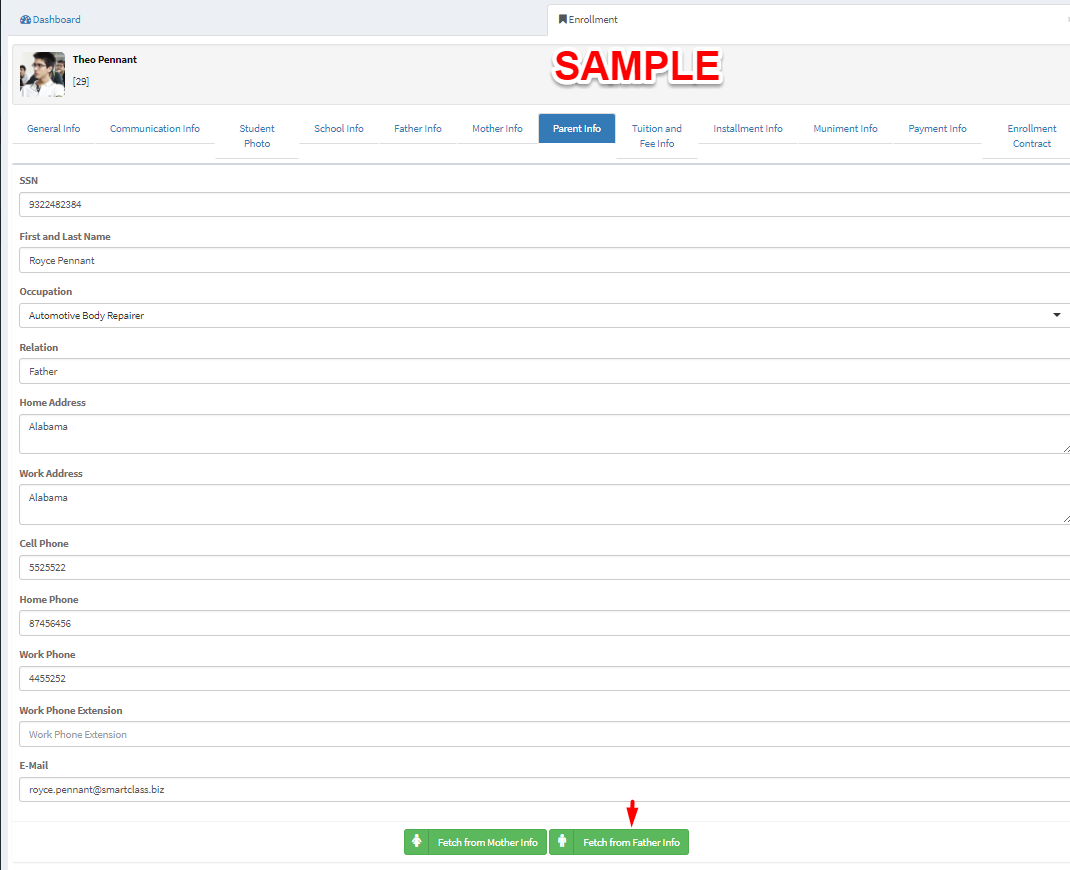Click the person icon on Fetch from Father Info

click(563, 842)
